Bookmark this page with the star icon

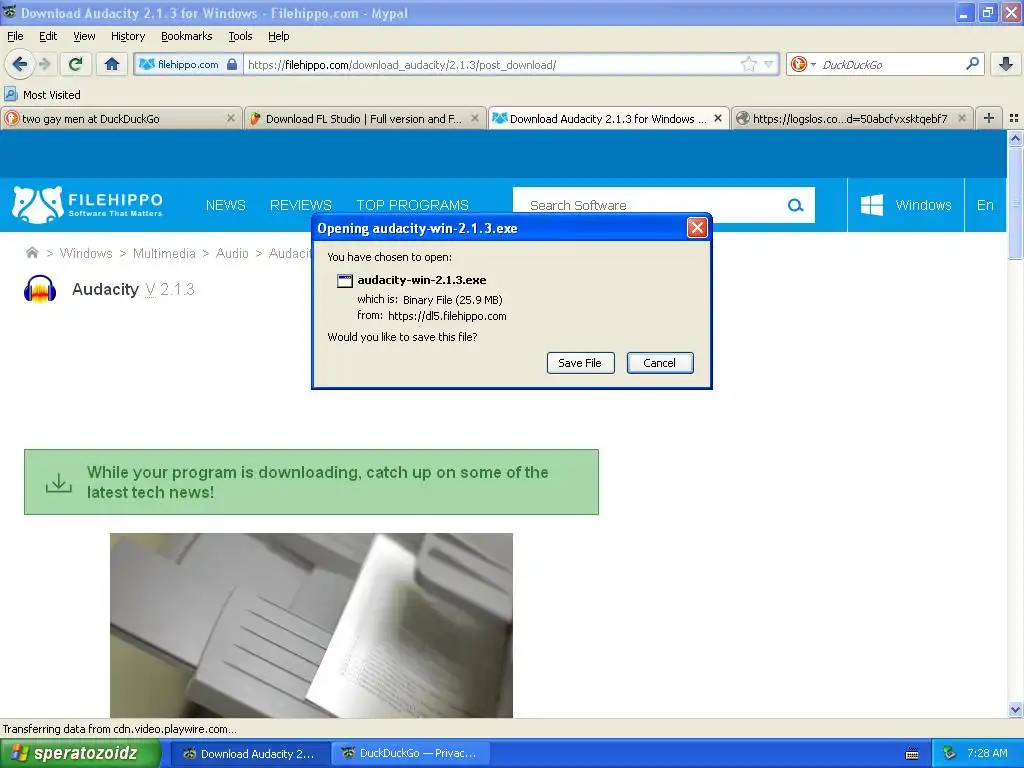point(748,64)
